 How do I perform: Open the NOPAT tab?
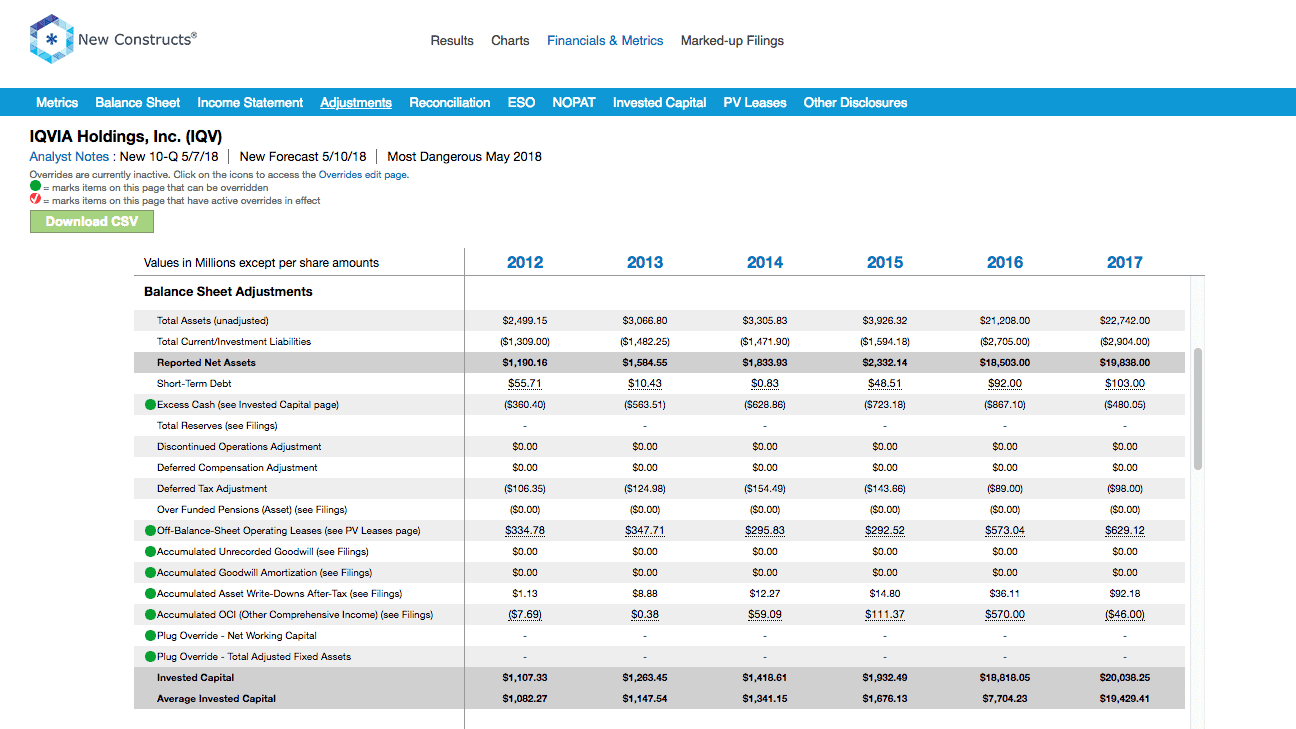point(574,103)
